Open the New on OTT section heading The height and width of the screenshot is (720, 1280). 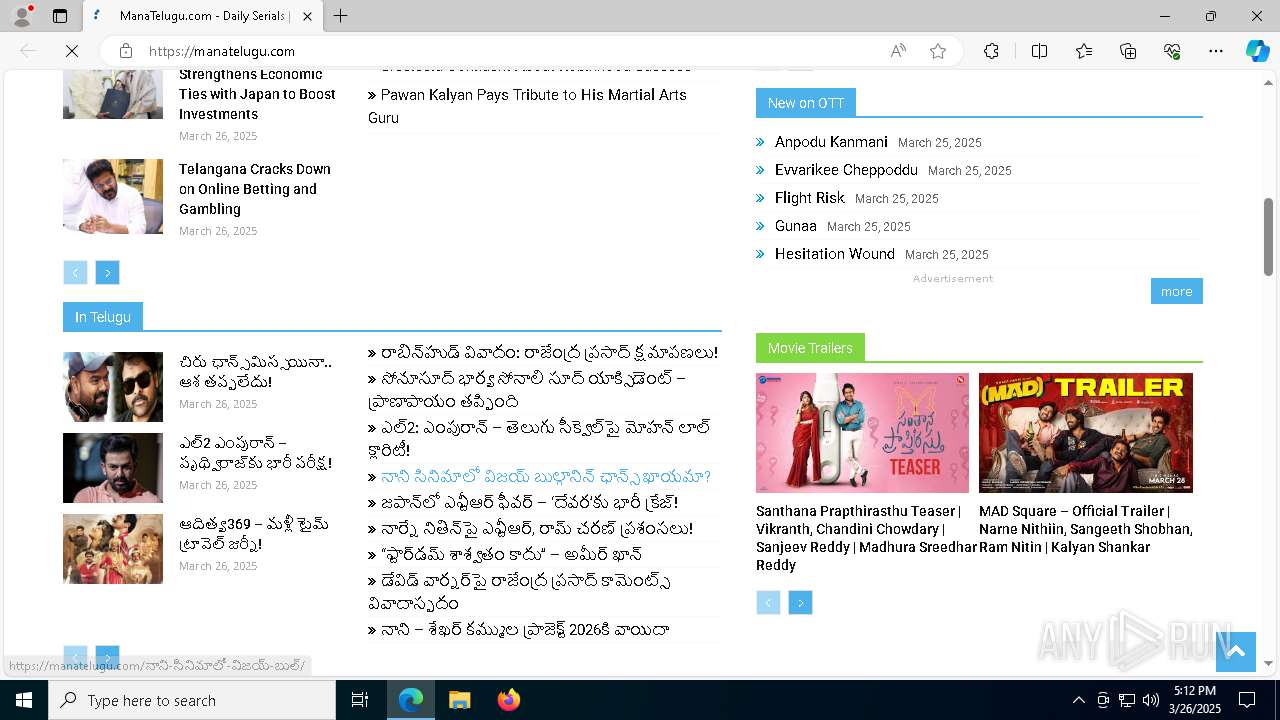[806, 103]
